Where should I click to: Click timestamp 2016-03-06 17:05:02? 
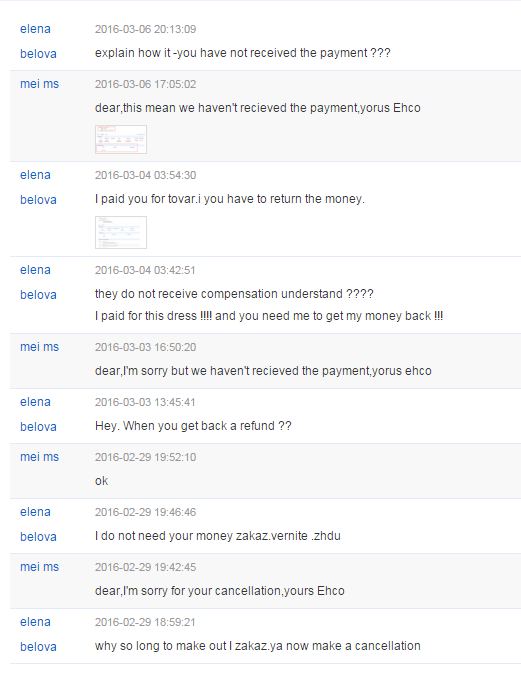click(145, 84)
